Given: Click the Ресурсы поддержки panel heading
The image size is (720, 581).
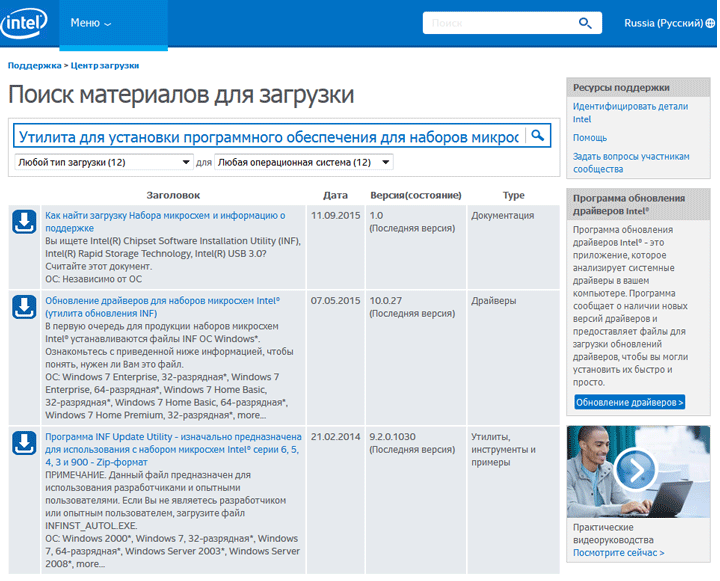Looking at the screenshot, I should click(x=621, y=88).
